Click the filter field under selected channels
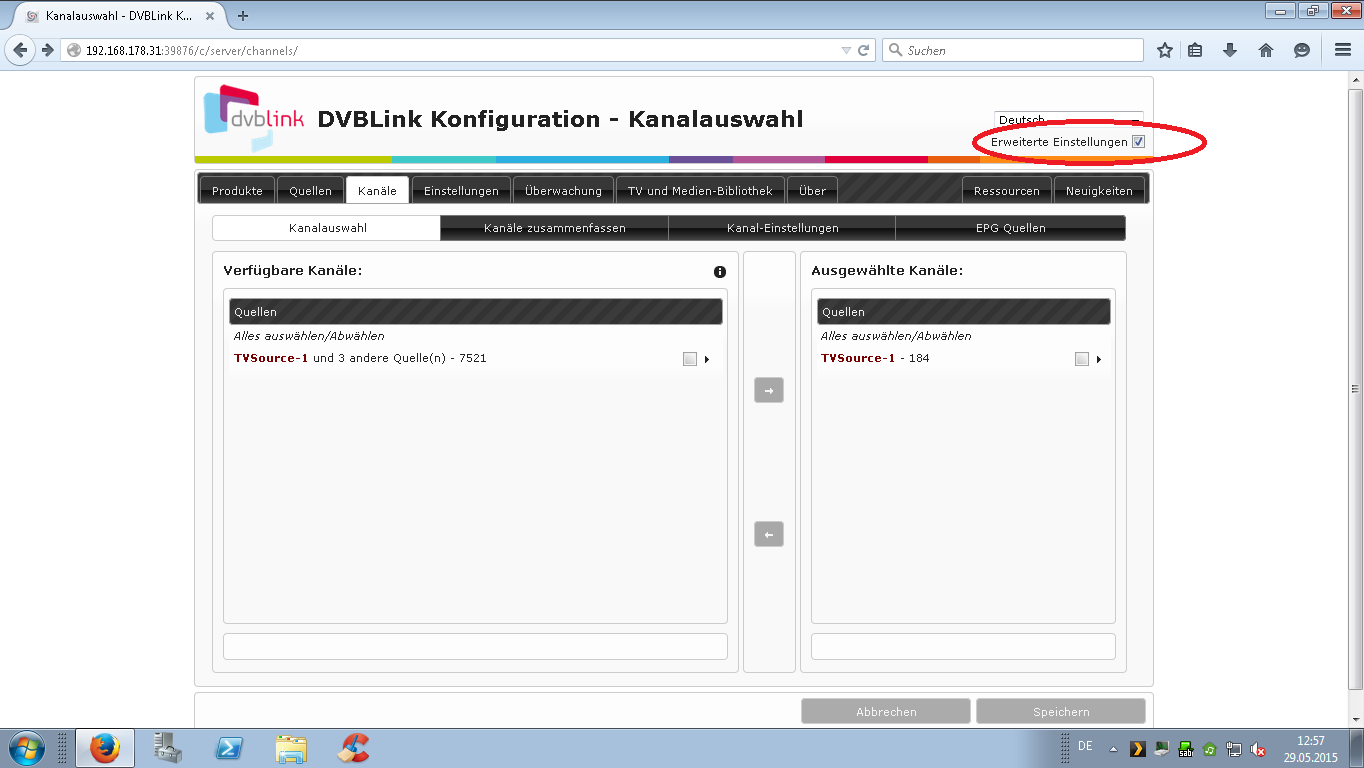The width and height of the screenshot is (1364, 768). 963,646
